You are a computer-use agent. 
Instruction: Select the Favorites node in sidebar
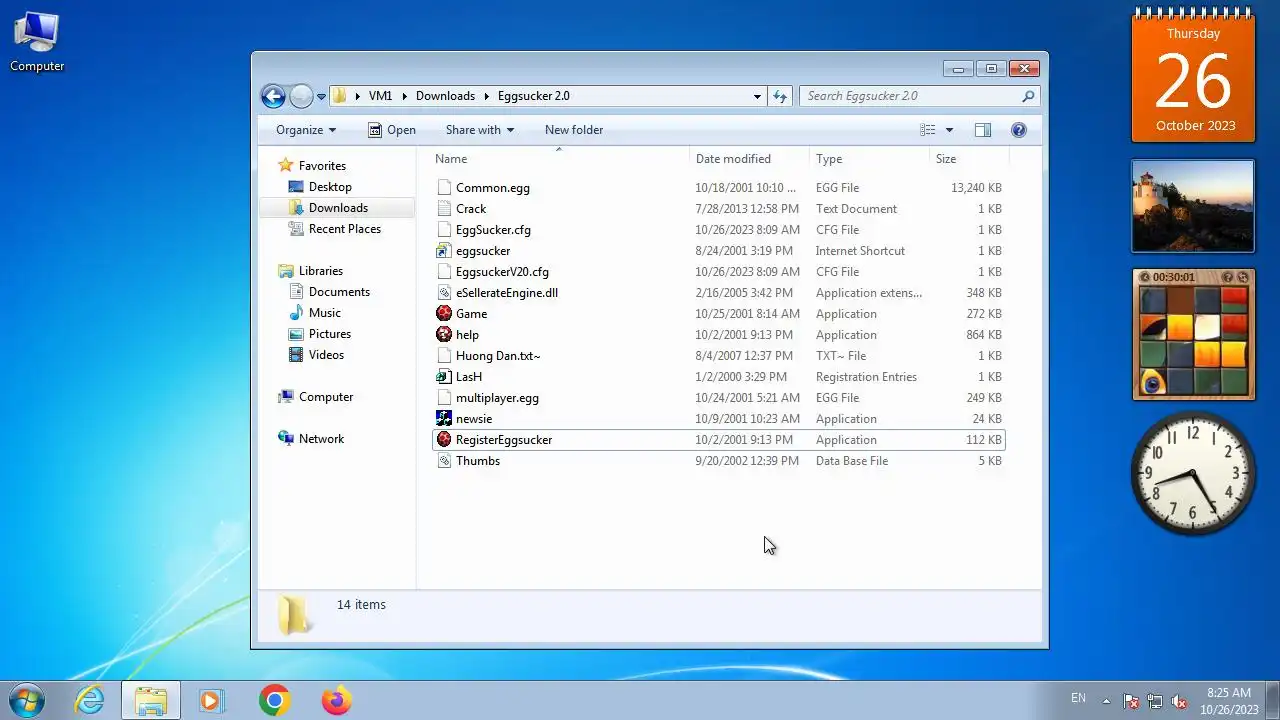322,166
